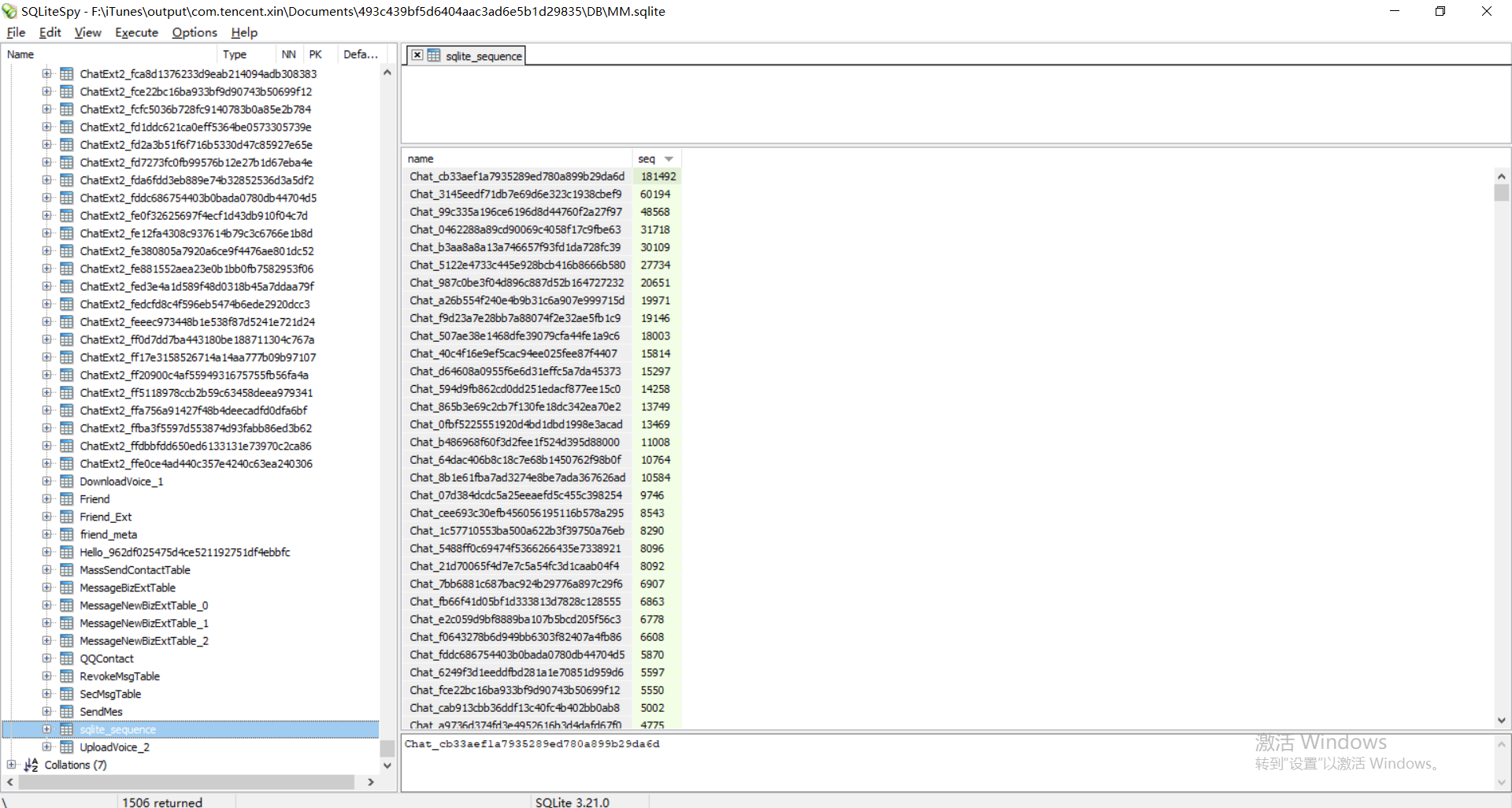Click the table icon beside ChatExt2_fedcfd8c4f596eb5474b6ede2920dcc3

pyautogui.click(x=67, y=304)
